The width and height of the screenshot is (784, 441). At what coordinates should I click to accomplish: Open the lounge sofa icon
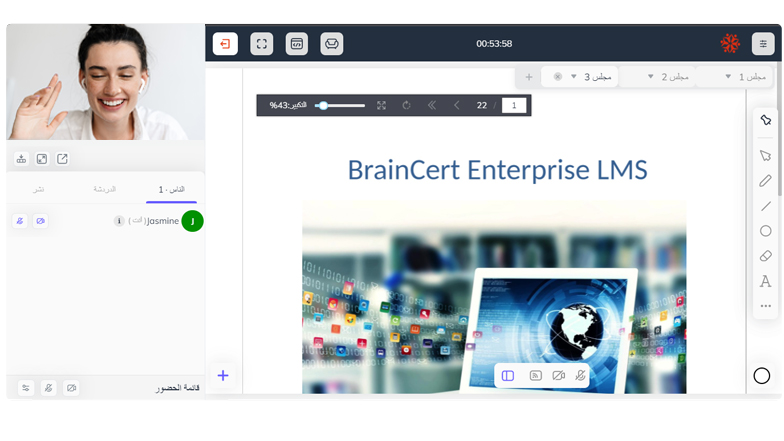pyautogui.click(x=332, y=44)
